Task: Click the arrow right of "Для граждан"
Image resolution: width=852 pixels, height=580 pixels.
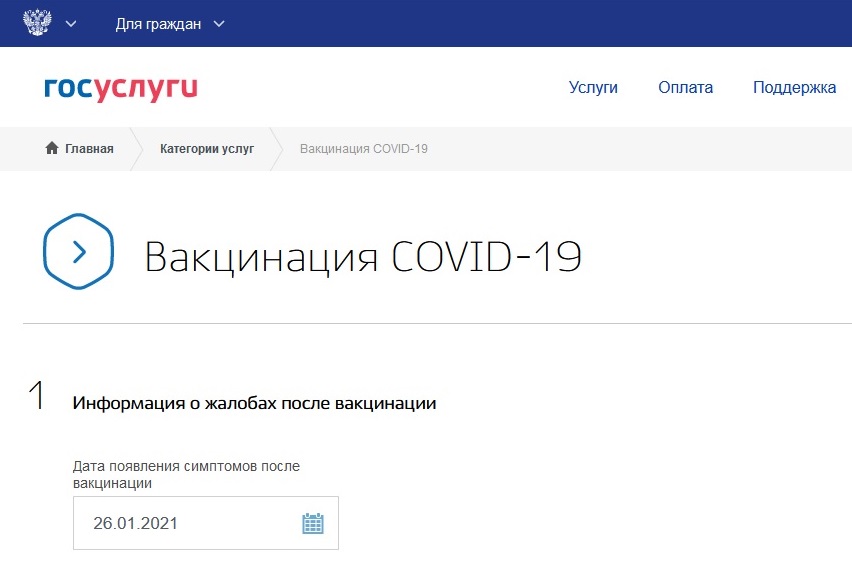Action: pos(220,24)
